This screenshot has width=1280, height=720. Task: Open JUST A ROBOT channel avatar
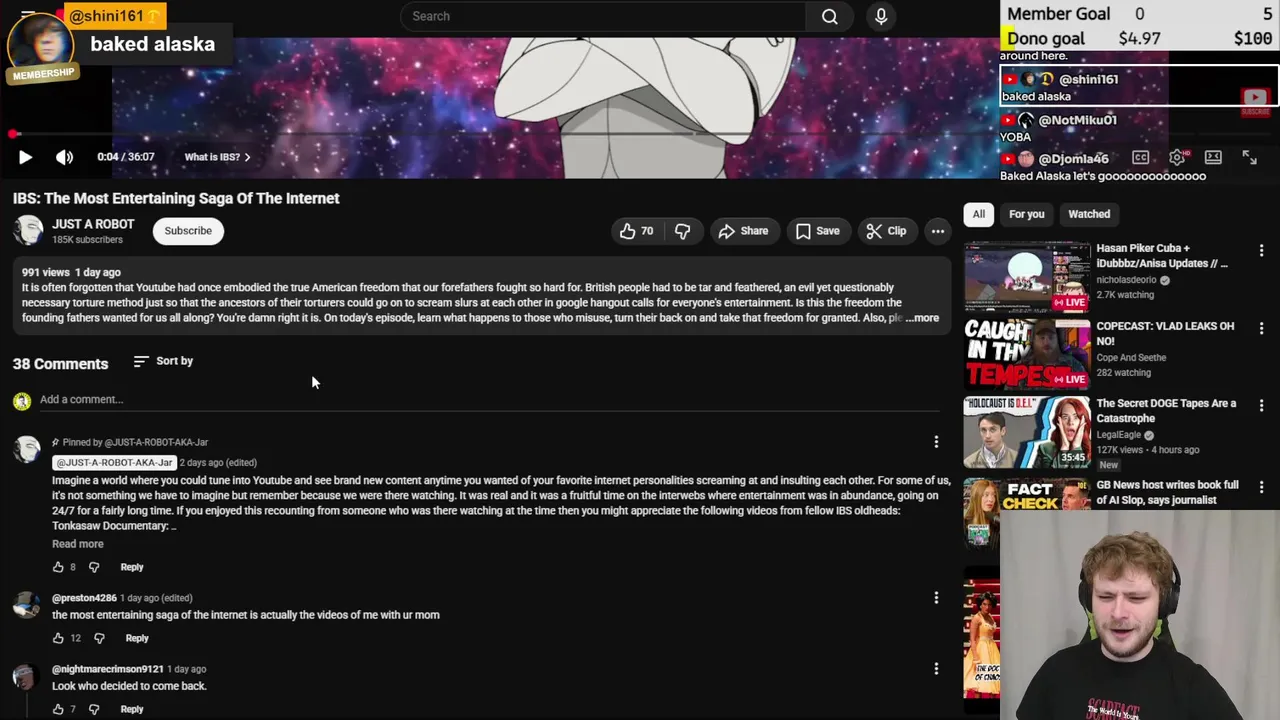pyautogui.click(x=28, y=231)
